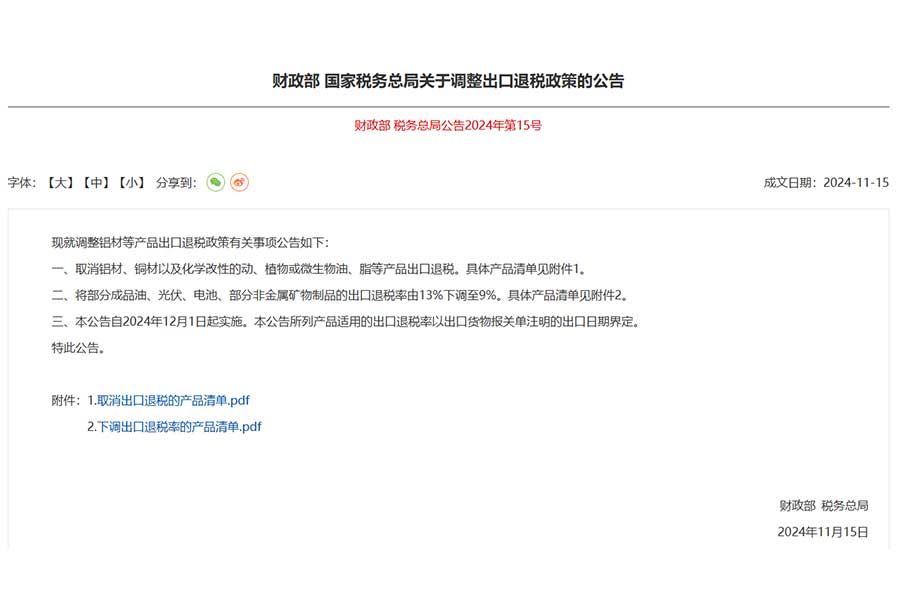Click signature 财政部 税务总局
The width and height of the screenshot is (900, 600).
point(824,505)
